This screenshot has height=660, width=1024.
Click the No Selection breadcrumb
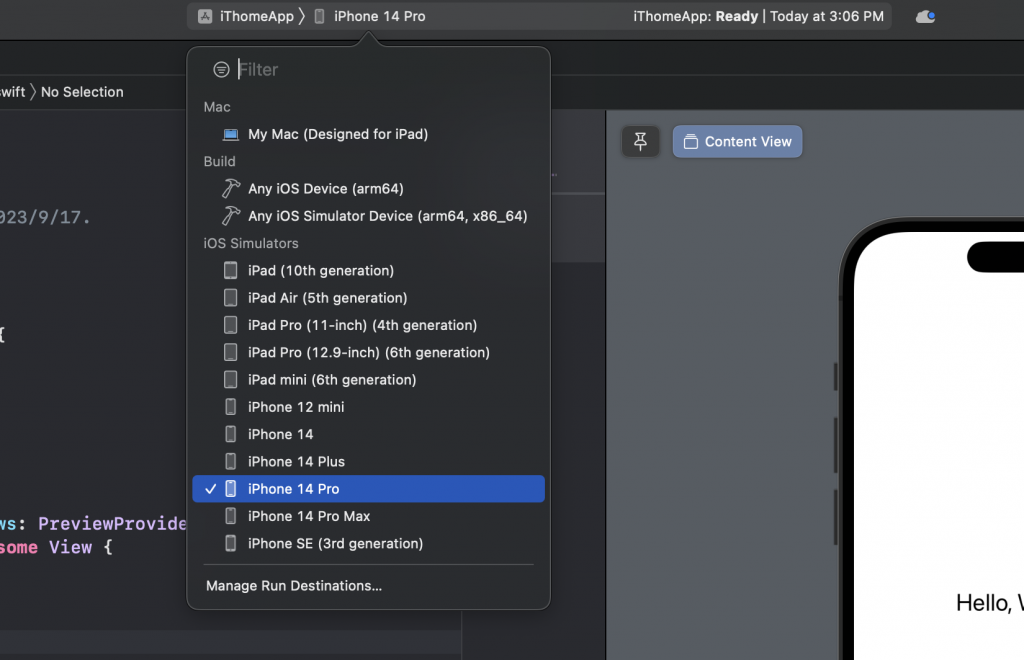point(82,92)
